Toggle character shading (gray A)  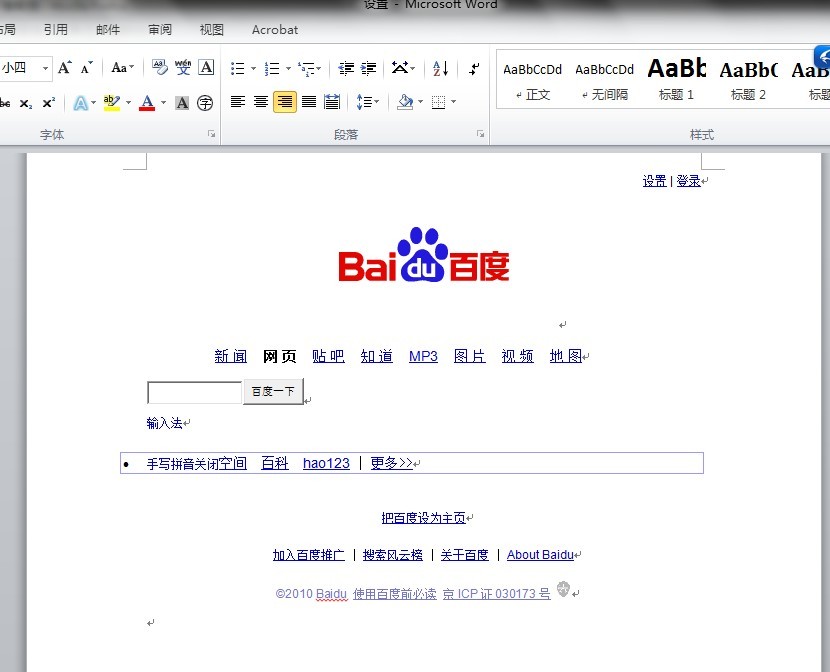tap(182, 103)
